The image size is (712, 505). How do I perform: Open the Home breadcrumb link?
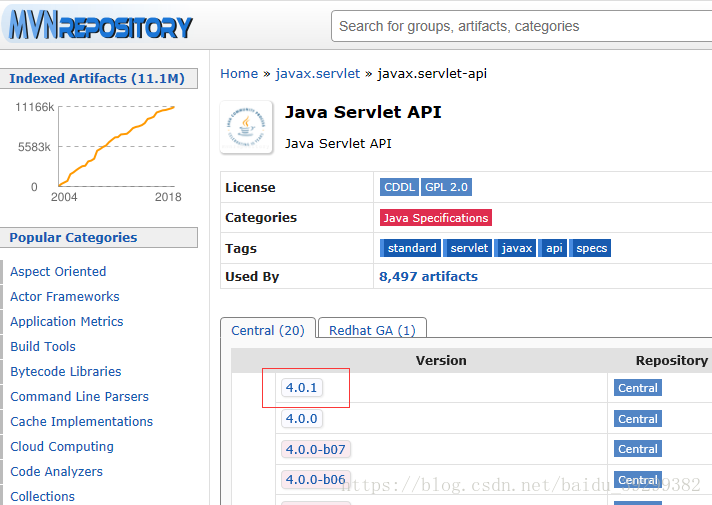point(239,74)
